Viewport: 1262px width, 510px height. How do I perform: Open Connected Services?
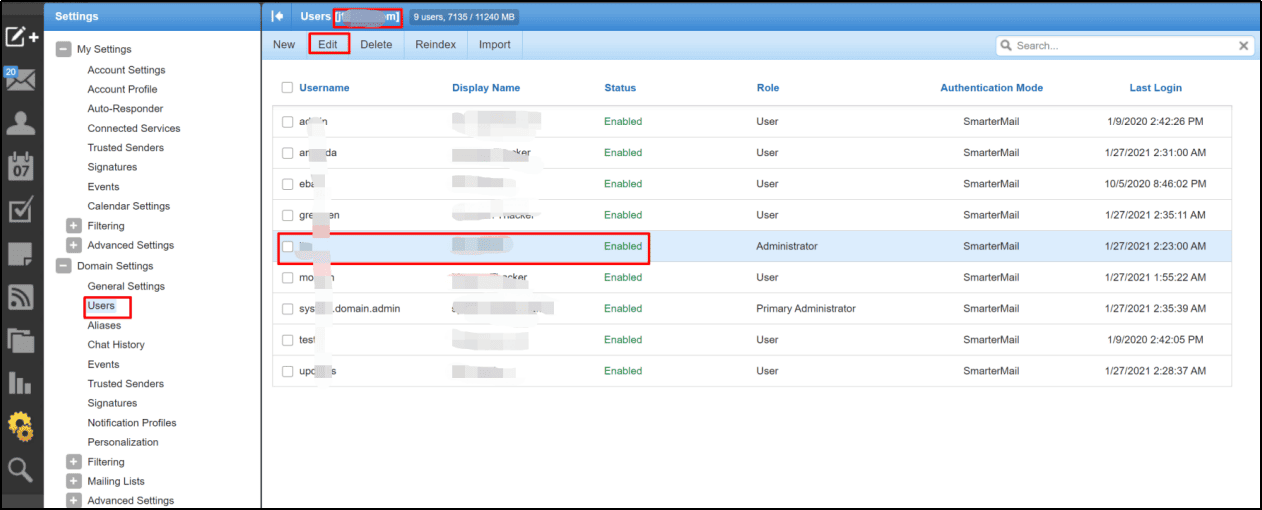coord(134,128)
